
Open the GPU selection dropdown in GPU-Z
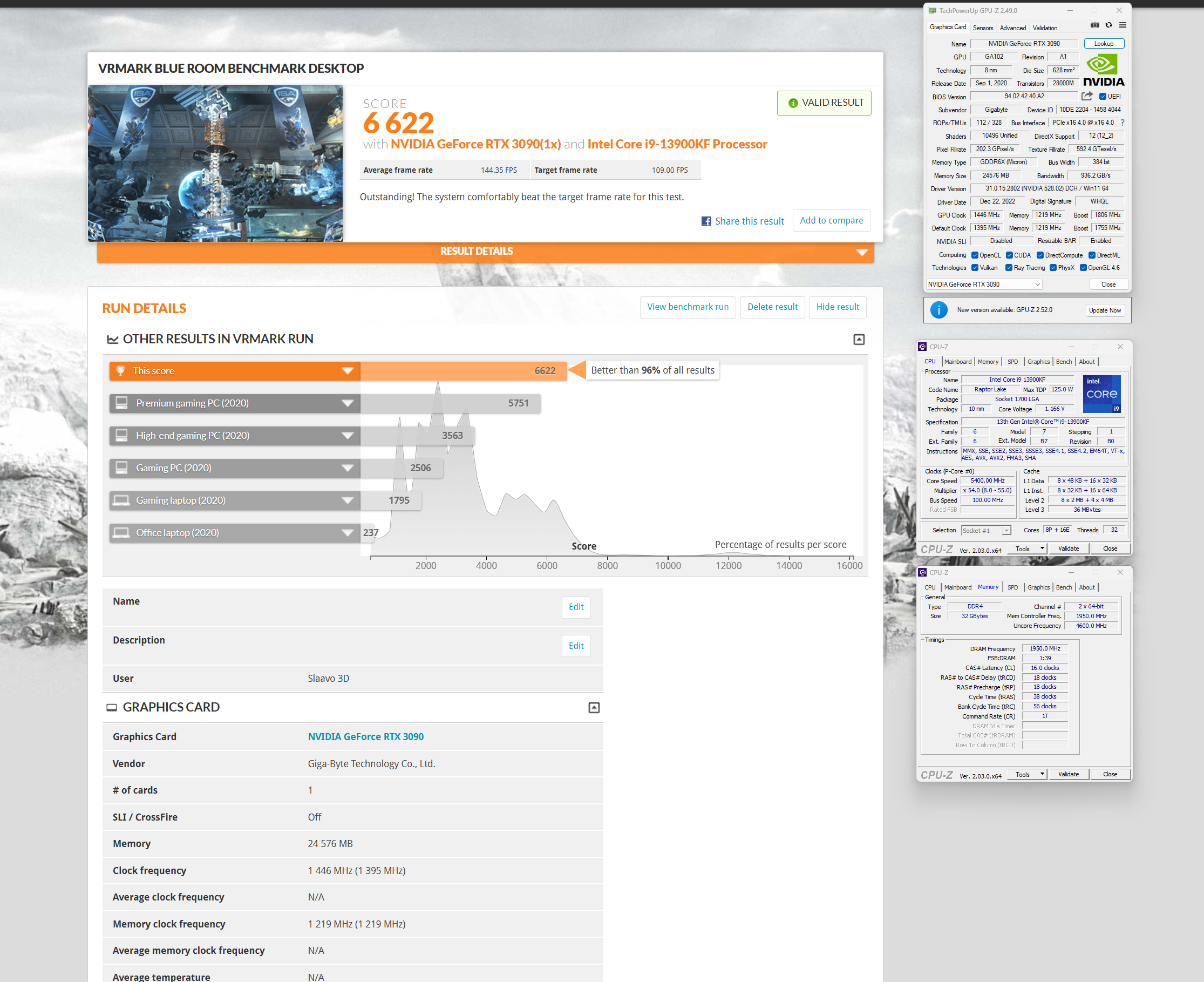[984, 285]
